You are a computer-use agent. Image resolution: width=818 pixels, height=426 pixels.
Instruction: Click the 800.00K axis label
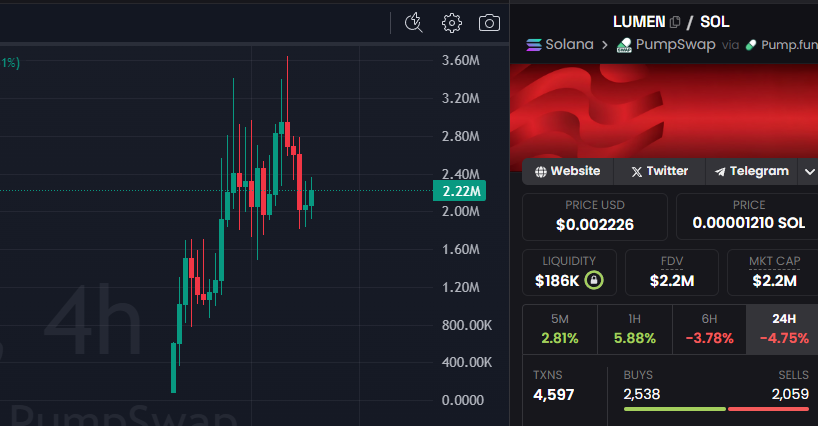click(466, 325)
